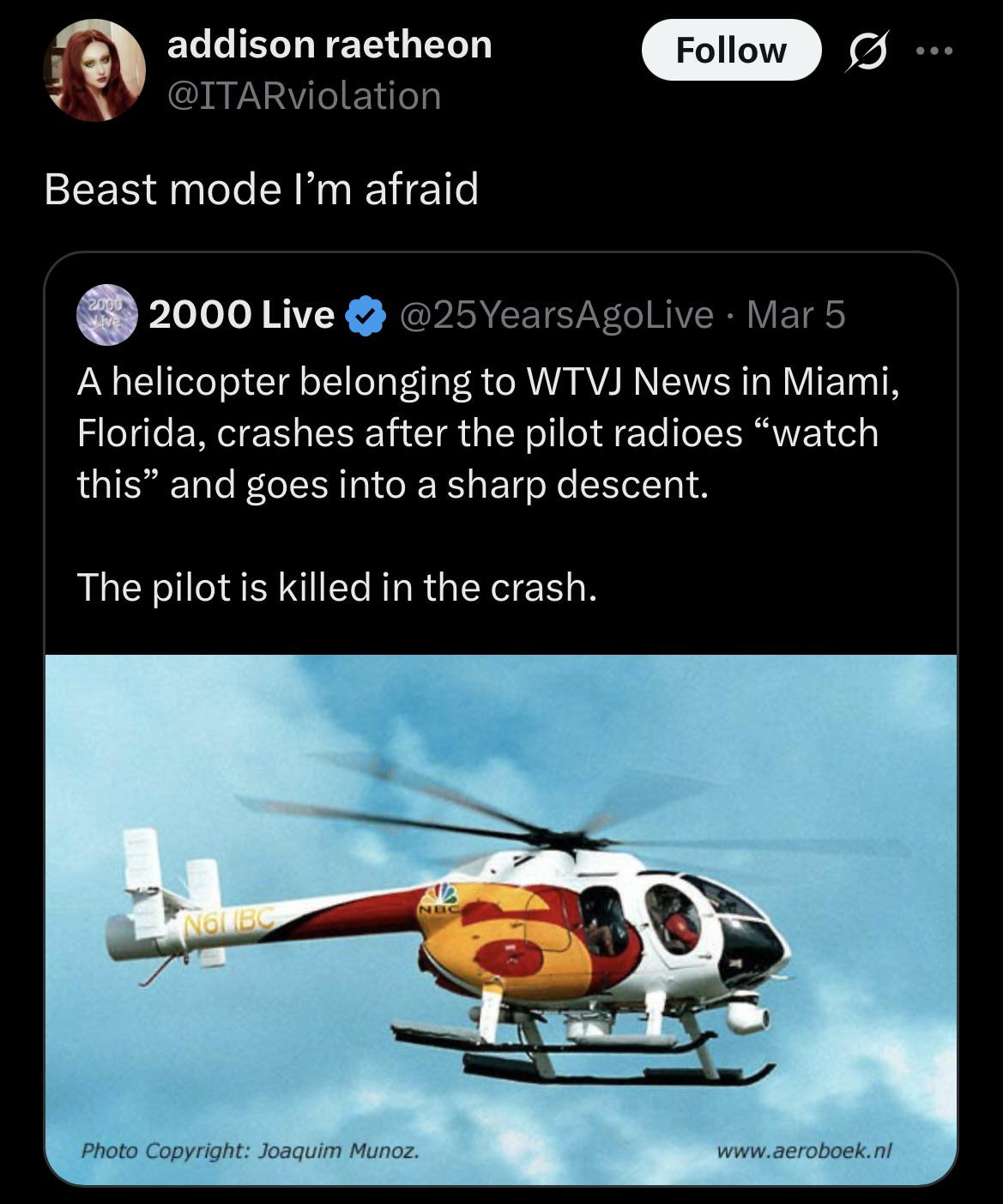Select the "Beast mode I'm afraid" text
Viewport: 1003px width, 1204px height.
tap(261, 189)
